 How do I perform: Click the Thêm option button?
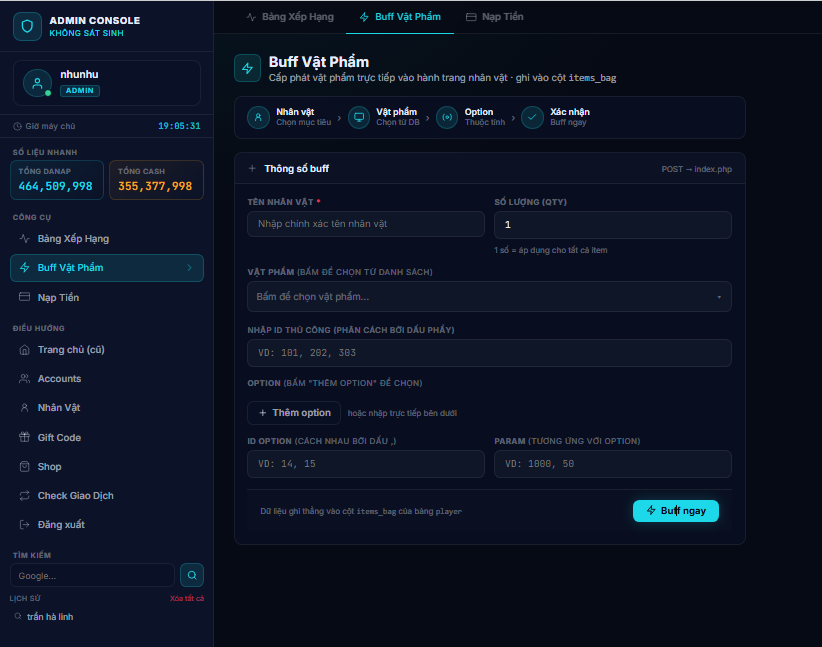[294, 413]
